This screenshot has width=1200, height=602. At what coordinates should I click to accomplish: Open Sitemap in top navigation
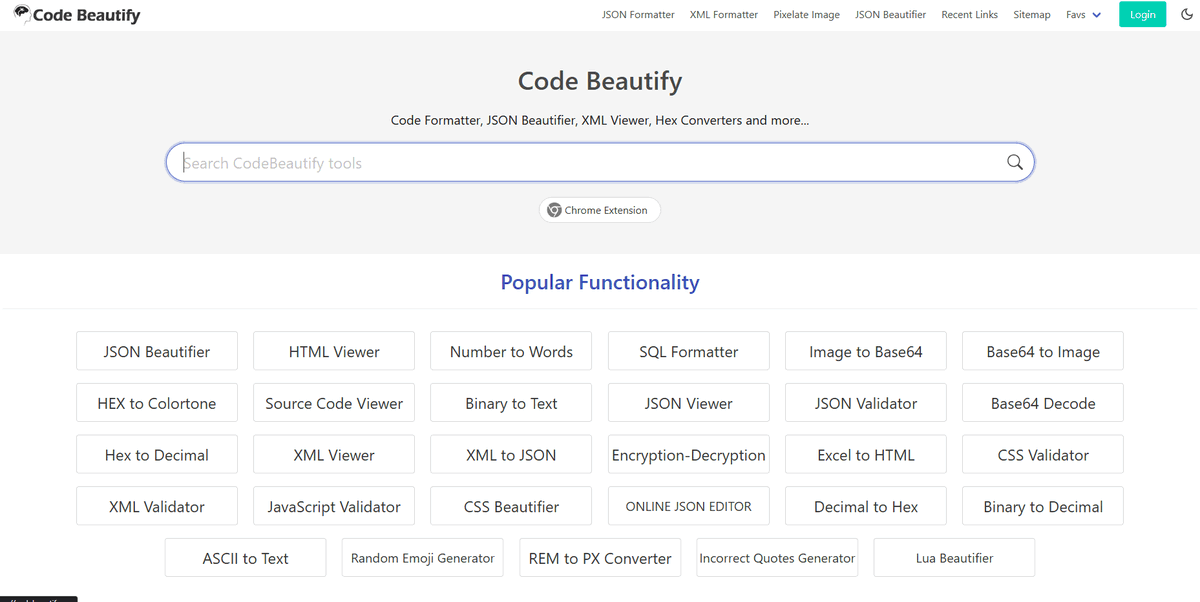click(x=1032, y=15)
